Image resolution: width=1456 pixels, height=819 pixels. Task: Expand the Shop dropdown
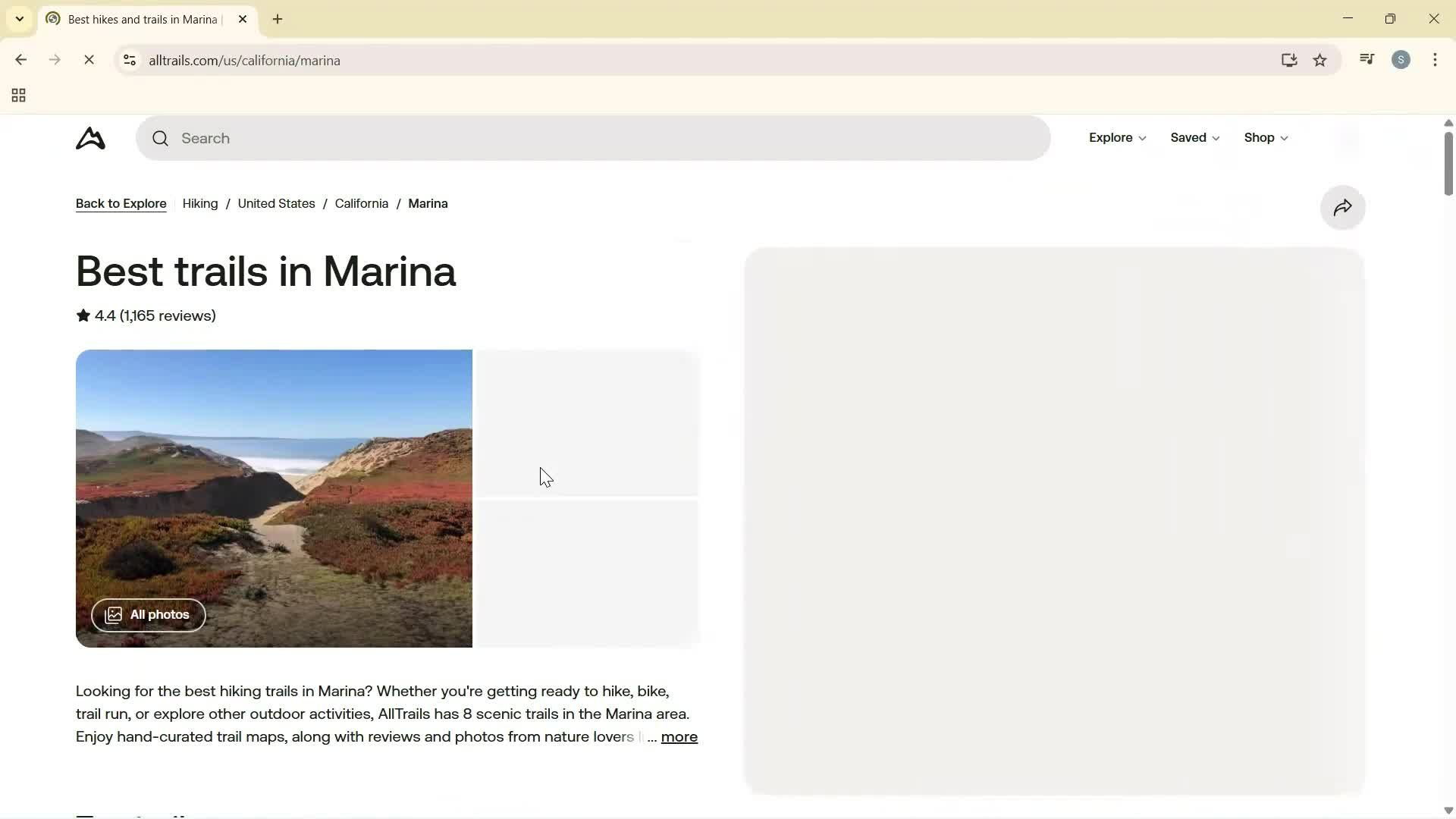coord(1265,137)
